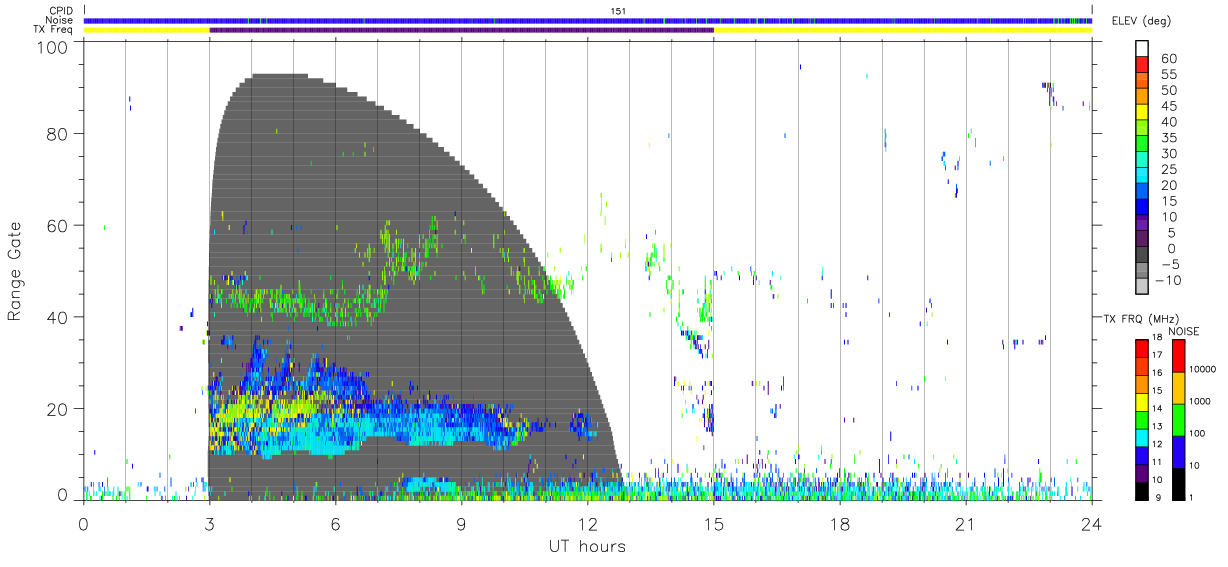The image size is (1228, 567).
Task: Click the 55 tick label on the ELEV colorbar
Action: pyautogui.click(x=1169, y=74)
